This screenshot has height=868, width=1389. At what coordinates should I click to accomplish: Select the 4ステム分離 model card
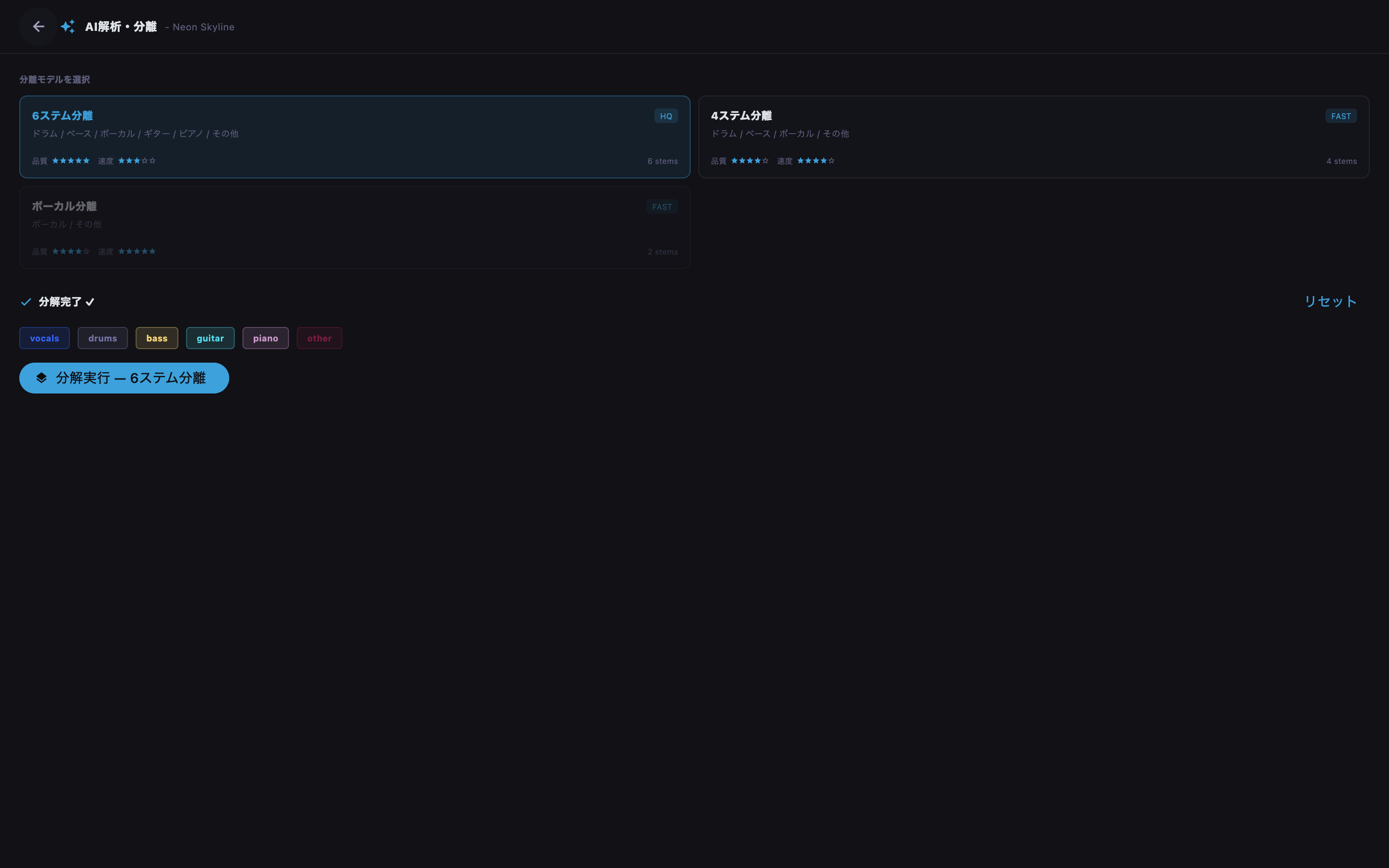(x=1034, y=136)
